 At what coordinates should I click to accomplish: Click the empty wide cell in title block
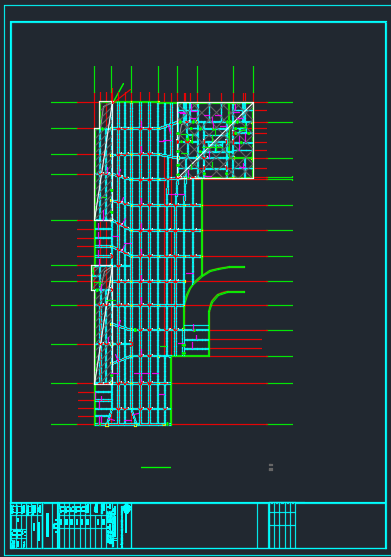tap(195, 526)
